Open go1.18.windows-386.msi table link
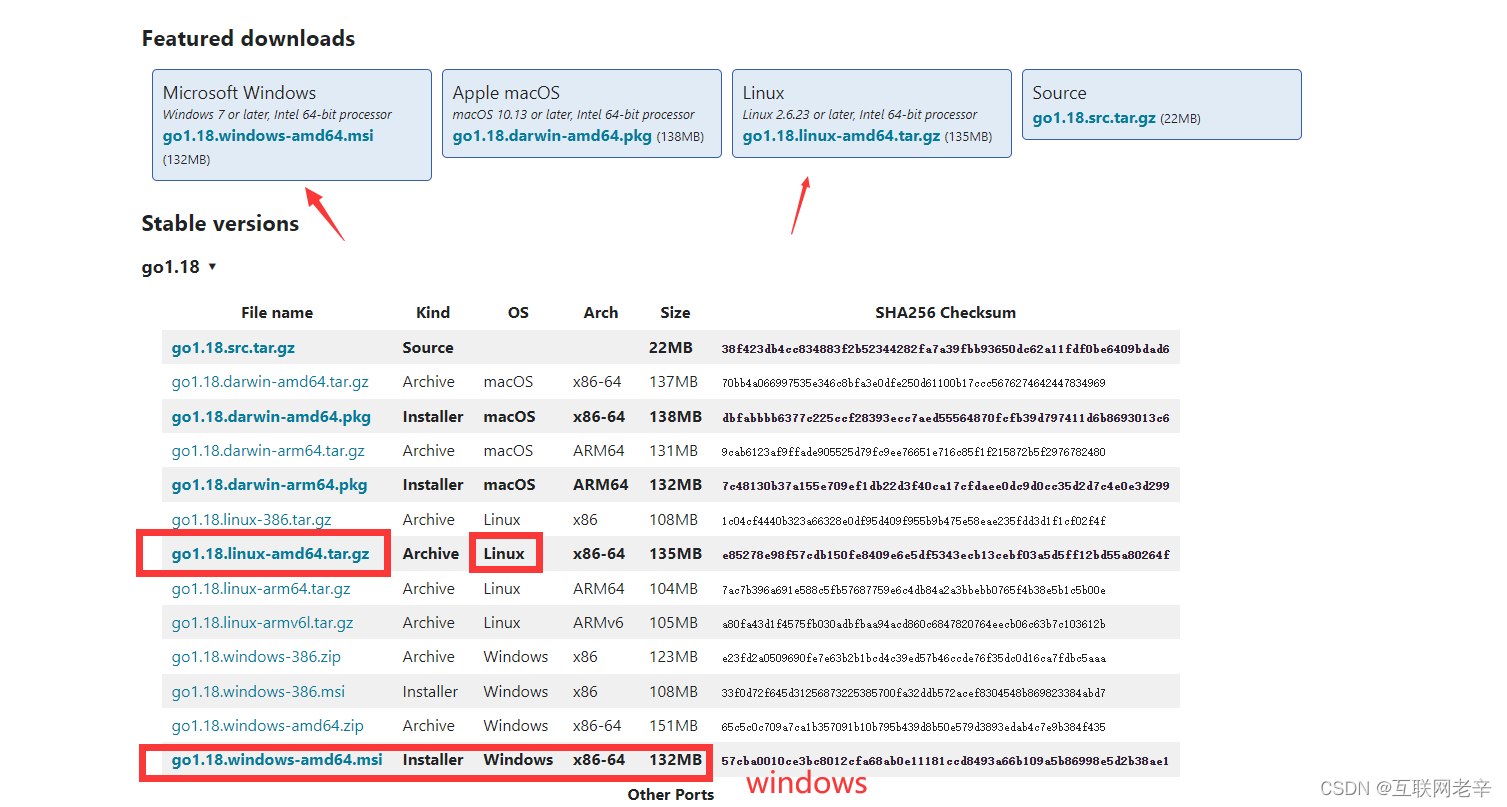Screen dimensions: 1507x807 click(x=258, y=692)
